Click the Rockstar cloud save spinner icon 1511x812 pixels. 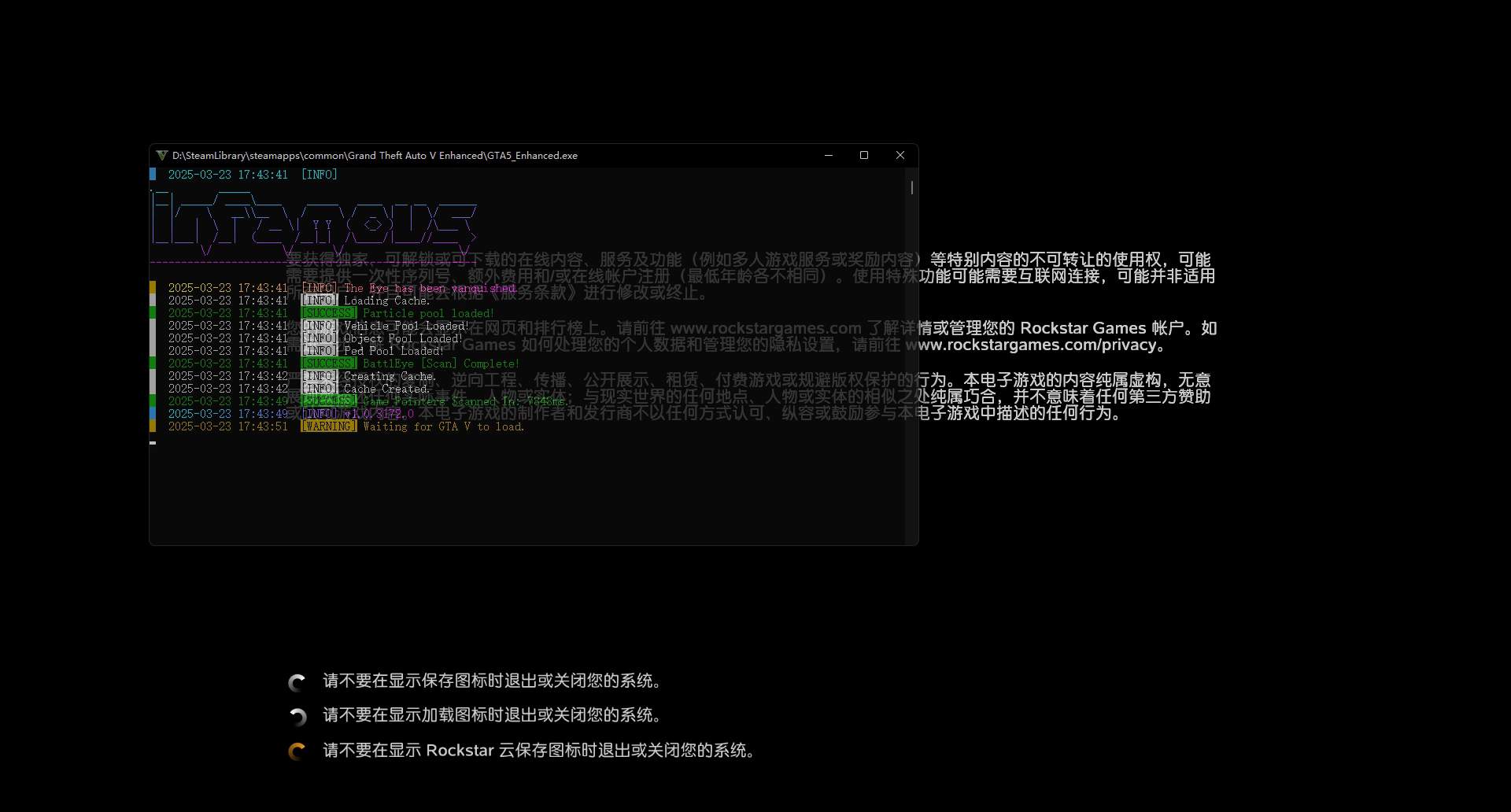[x=297, y=751]
